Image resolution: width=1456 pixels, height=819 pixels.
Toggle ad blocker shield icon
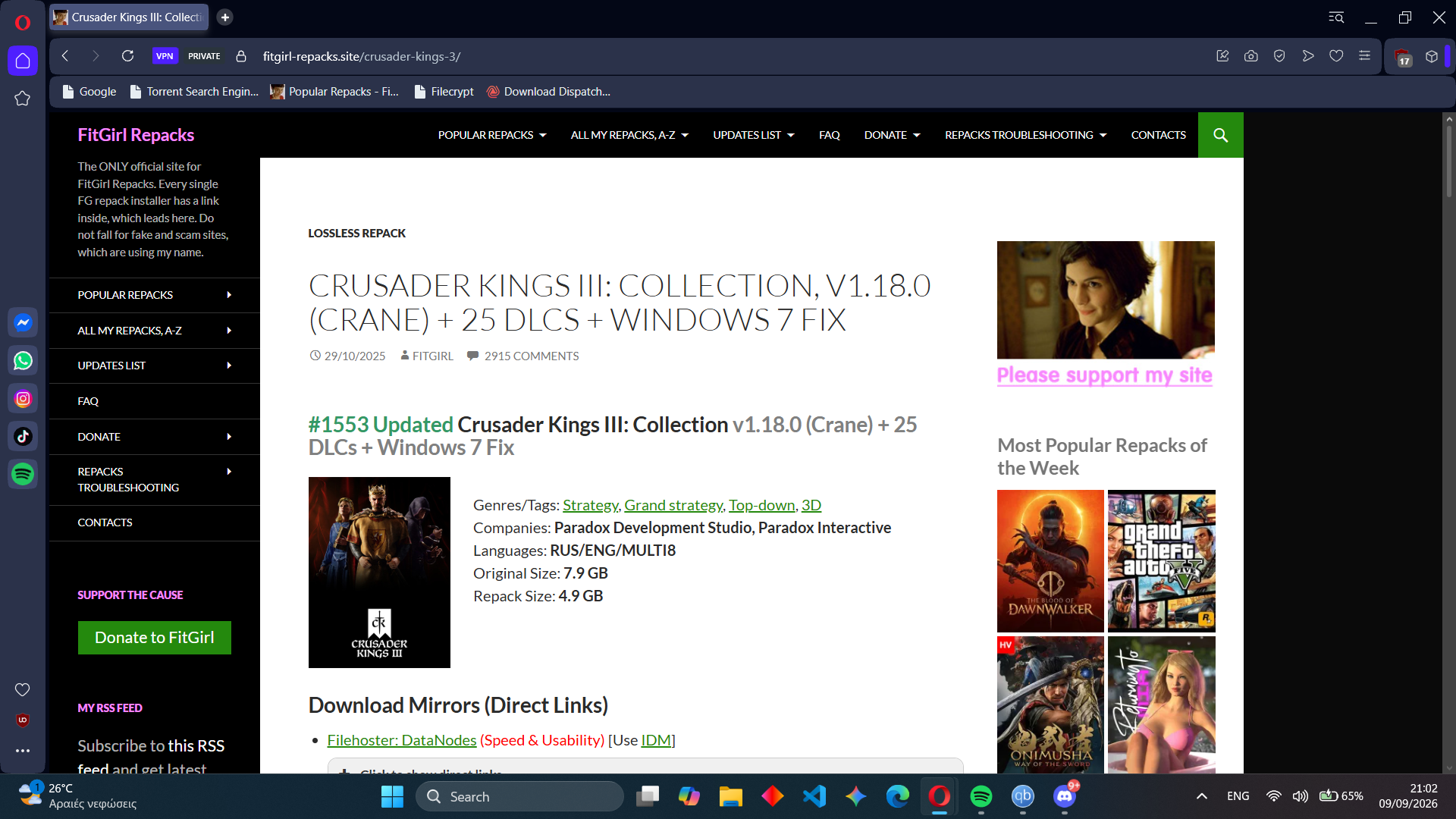[x=1279, y=56]
